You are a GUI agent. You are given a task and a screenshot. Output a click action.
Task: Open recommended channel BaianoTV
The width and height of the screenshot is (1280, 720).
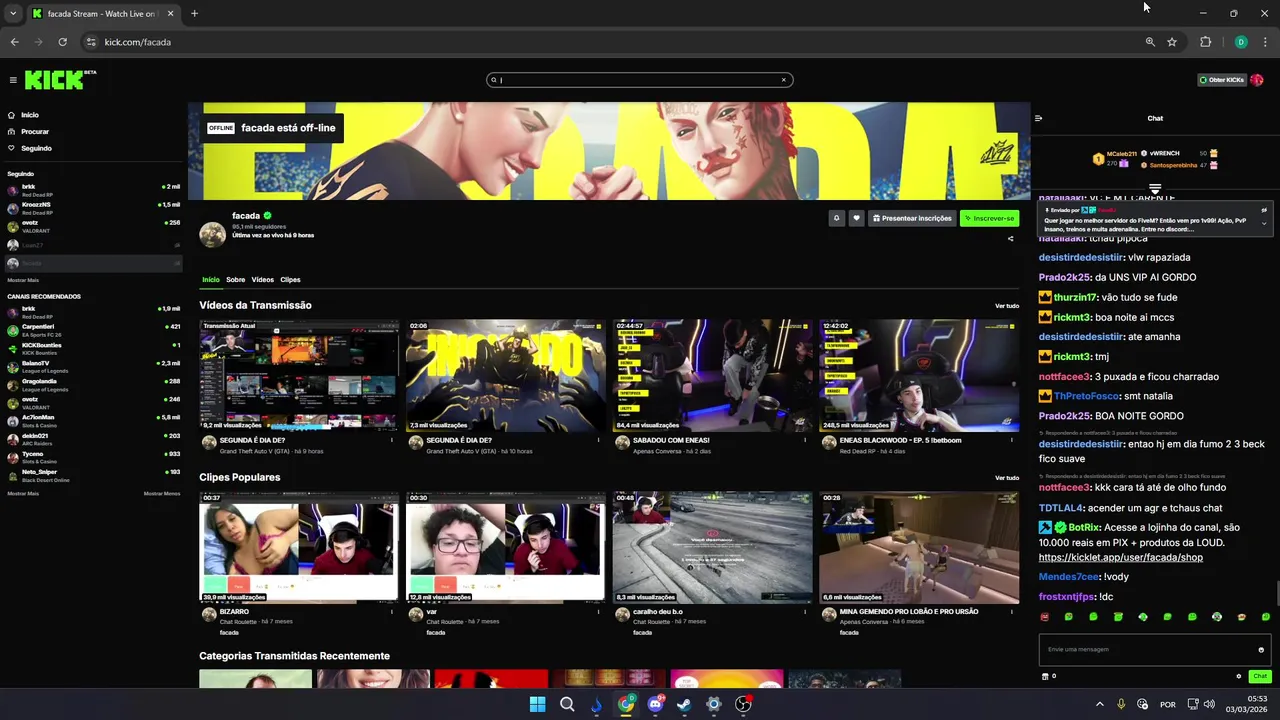[x=93, y=365]
